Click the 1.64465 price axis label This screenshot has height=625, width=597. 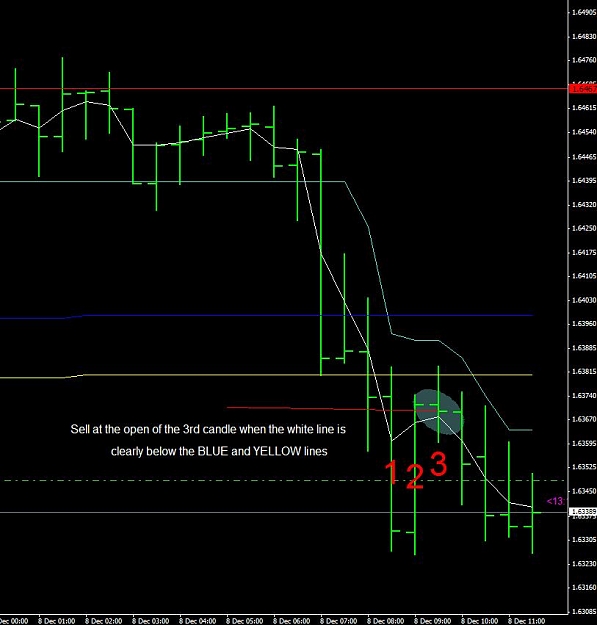tap(584, 157)
